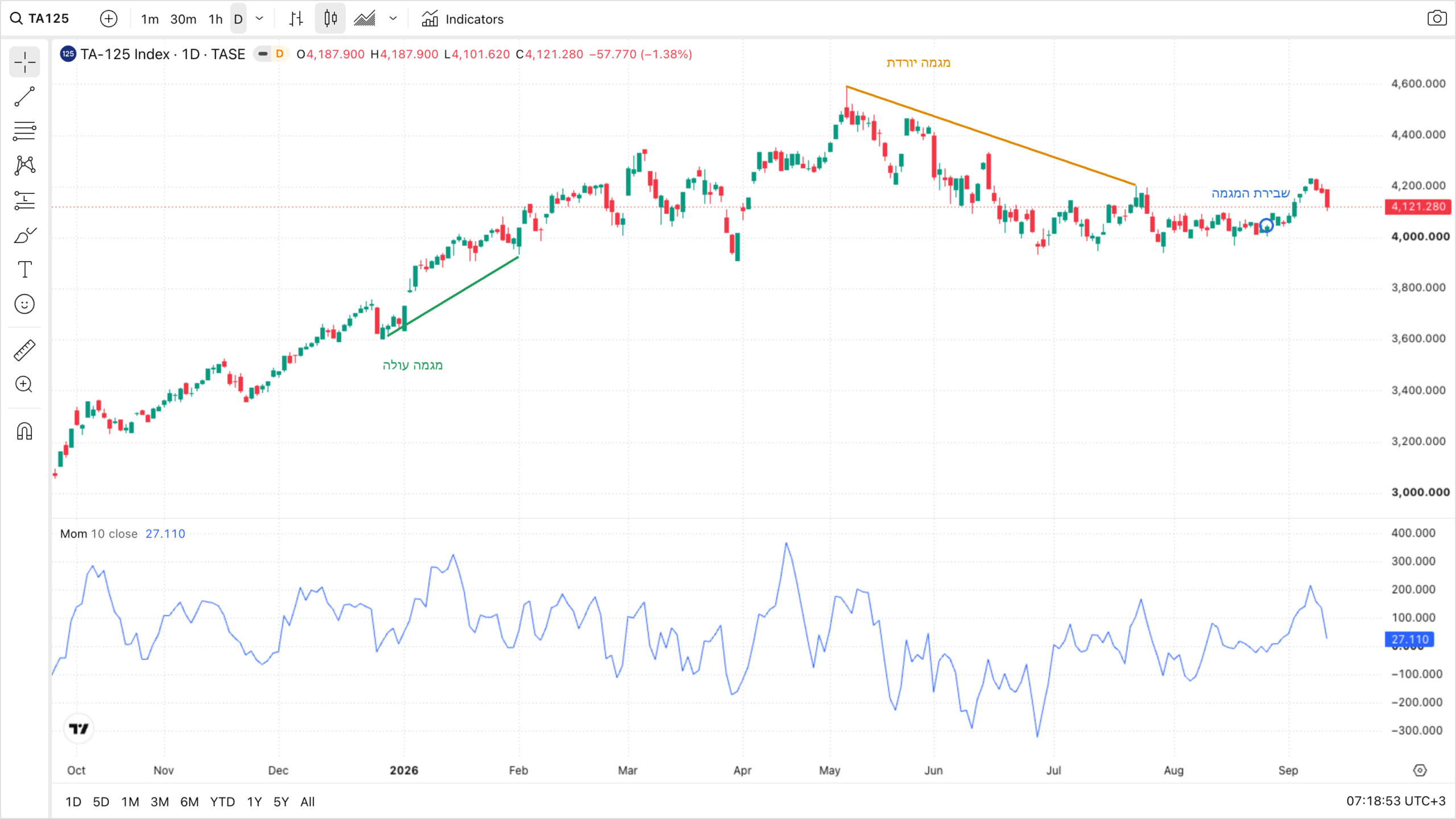The width and height of the screenshot is (1456, 819).
Task: Select the text annotation tool
Action: click(24, 270)
